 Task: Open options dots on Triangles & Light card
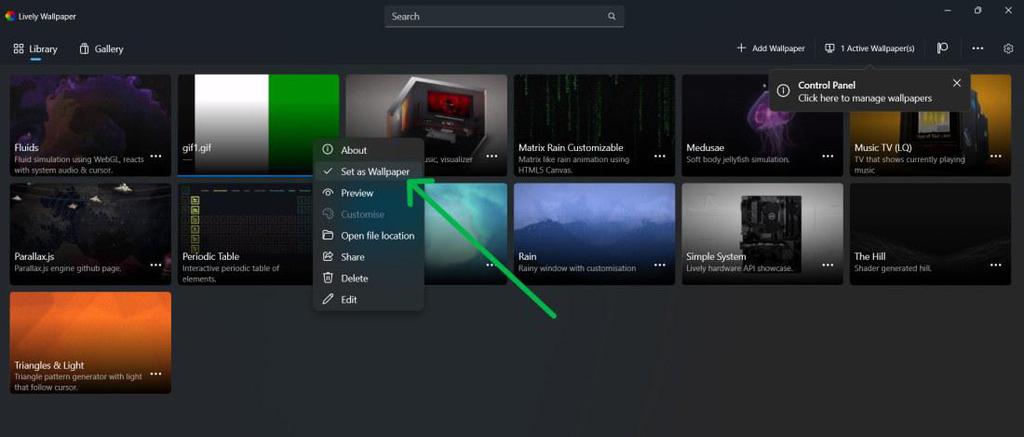156,374
